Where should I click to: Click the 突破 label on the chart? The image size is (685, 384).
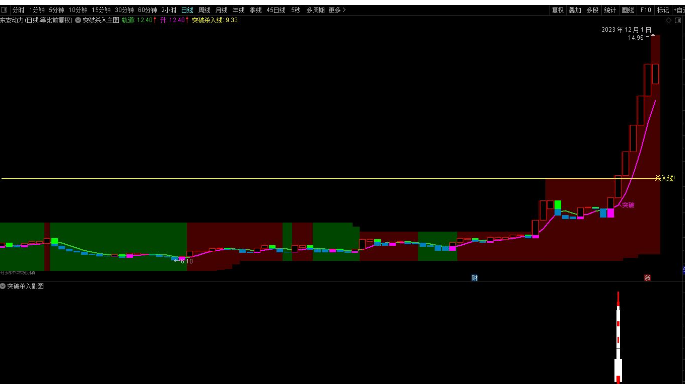tap(628, 205)
